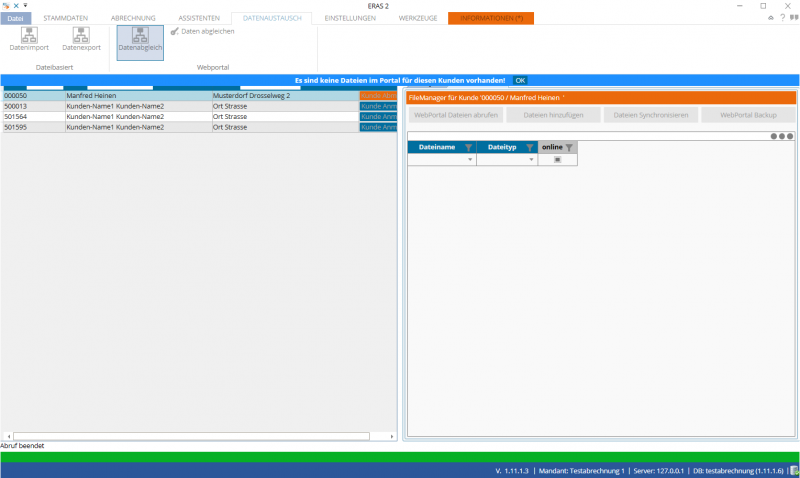The height and width of the screenshot is (478, 800).
Task: Click 'Ort Strasse' in row 501564
Action: tap(230, 117)
